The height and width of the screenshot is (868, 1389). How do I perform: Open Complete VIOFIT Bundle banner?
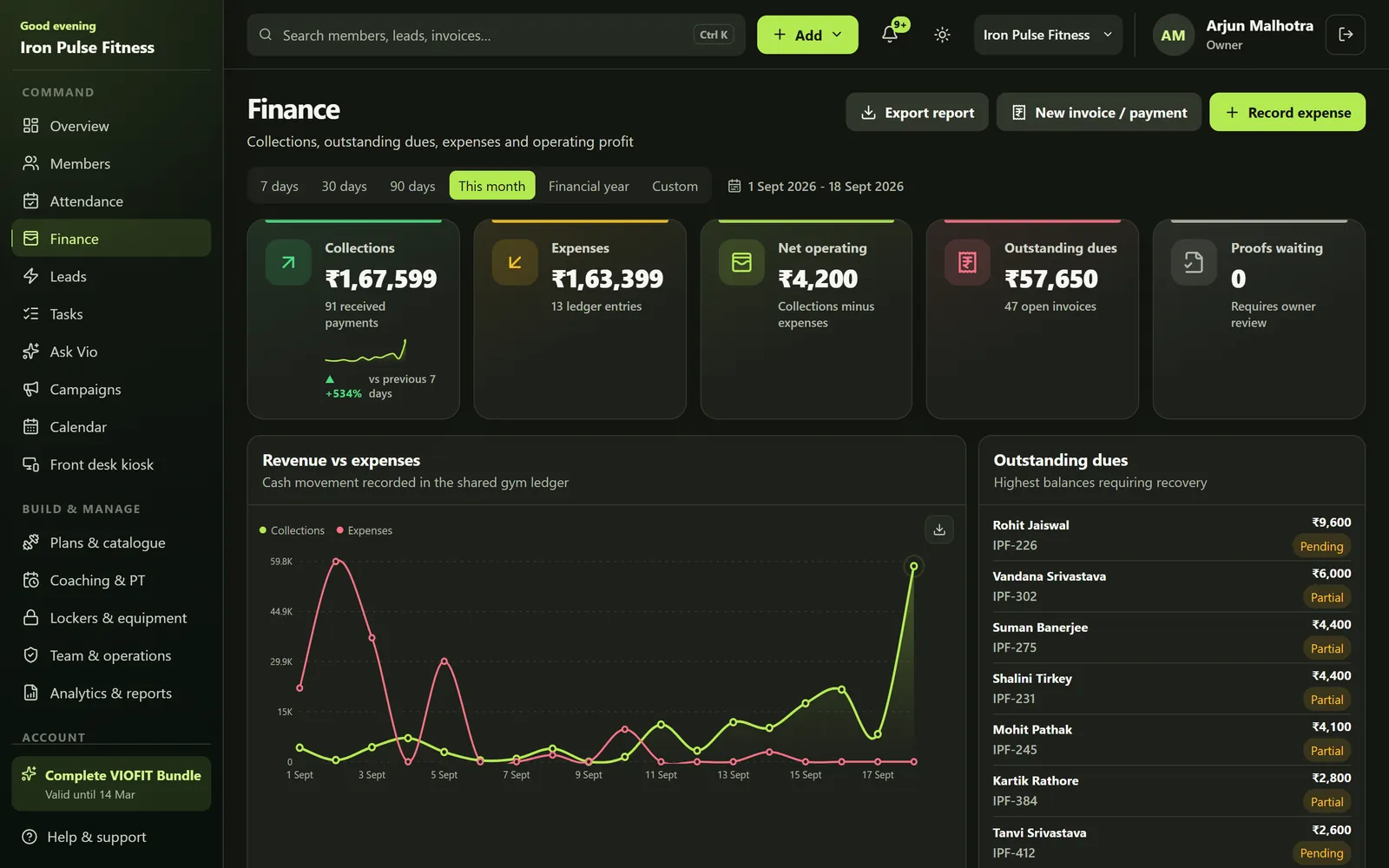(111, 784)
